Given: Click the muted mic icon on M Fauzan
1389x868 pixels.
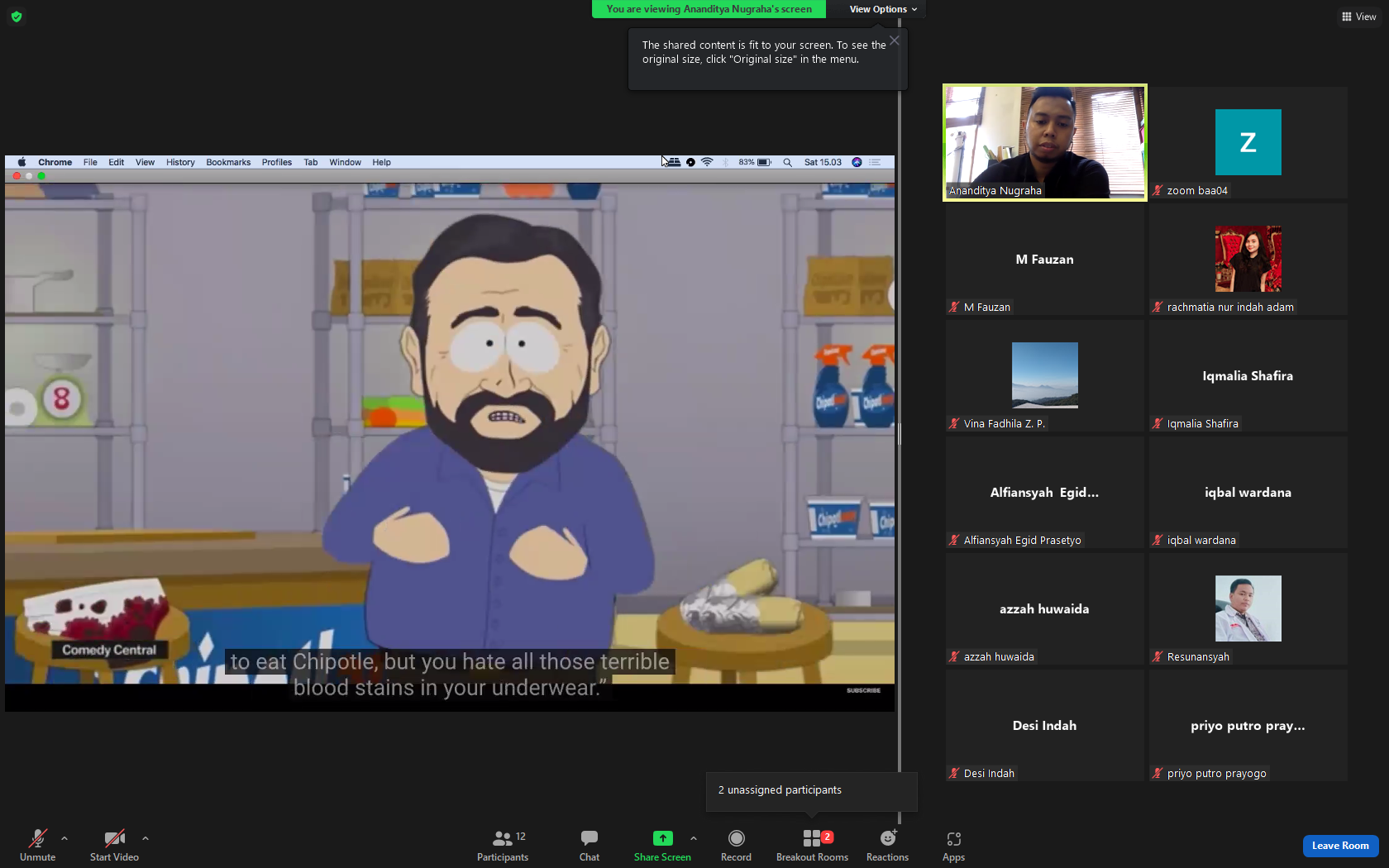Looking at the screenshot, I should click(x=955, y=307).
